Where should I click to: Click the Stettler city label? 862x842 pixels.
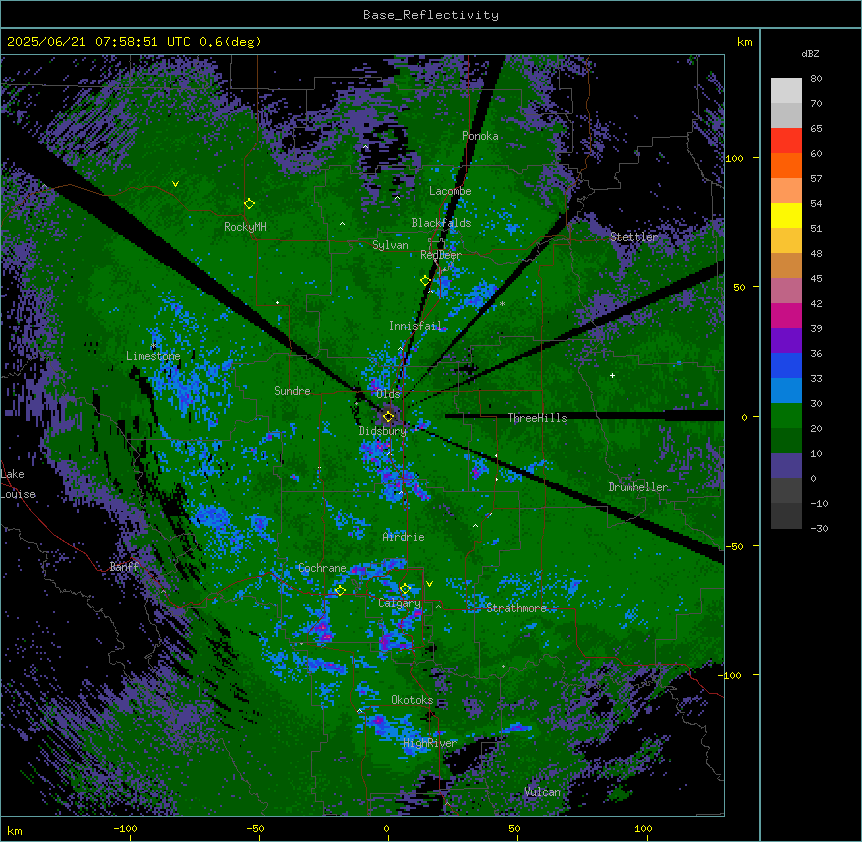pyautogui.click(x=634, y=237)
